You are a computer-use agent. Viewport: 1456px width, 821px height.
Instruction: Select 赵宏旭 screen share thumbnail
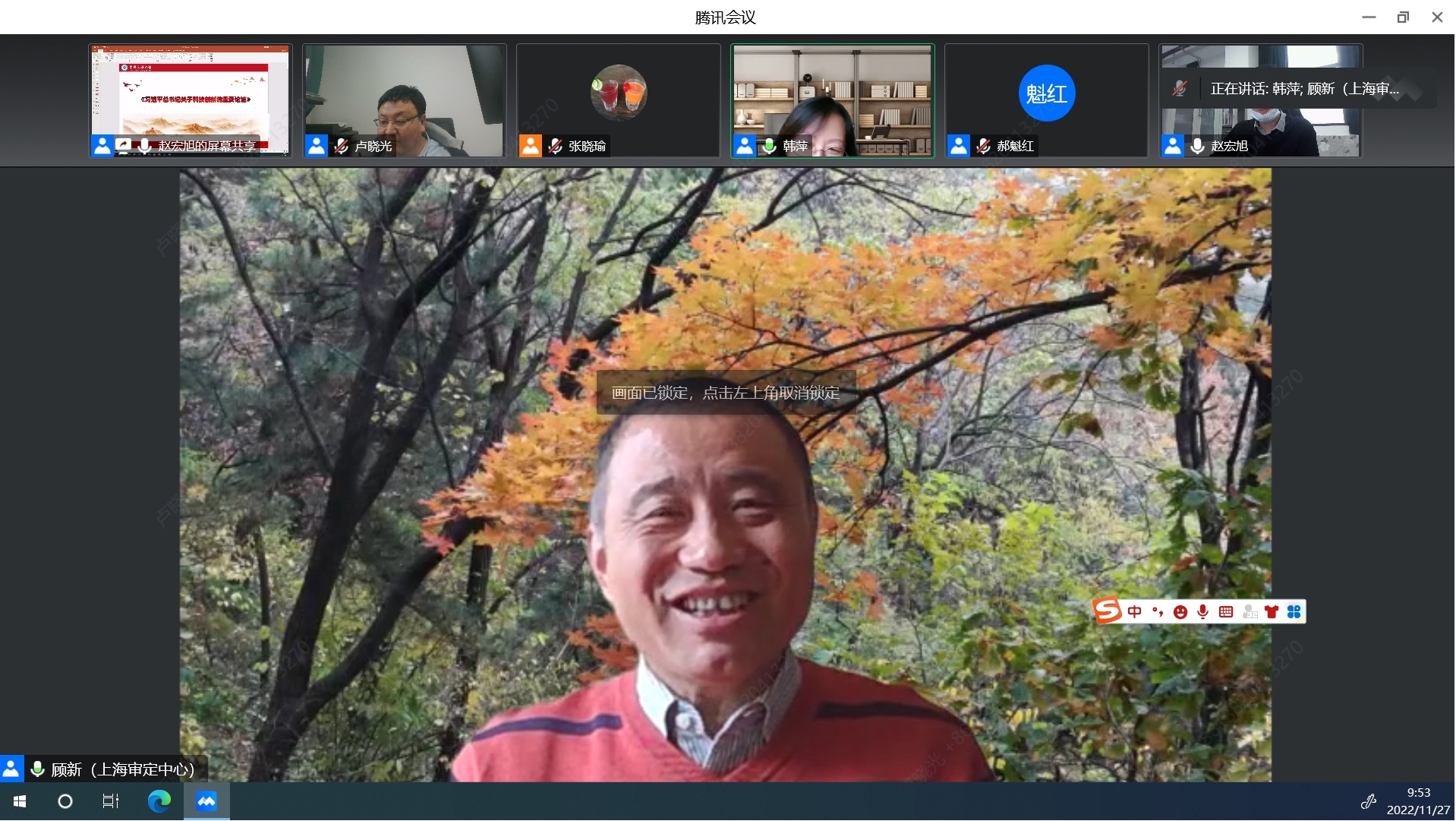click(x=190, y=99)
